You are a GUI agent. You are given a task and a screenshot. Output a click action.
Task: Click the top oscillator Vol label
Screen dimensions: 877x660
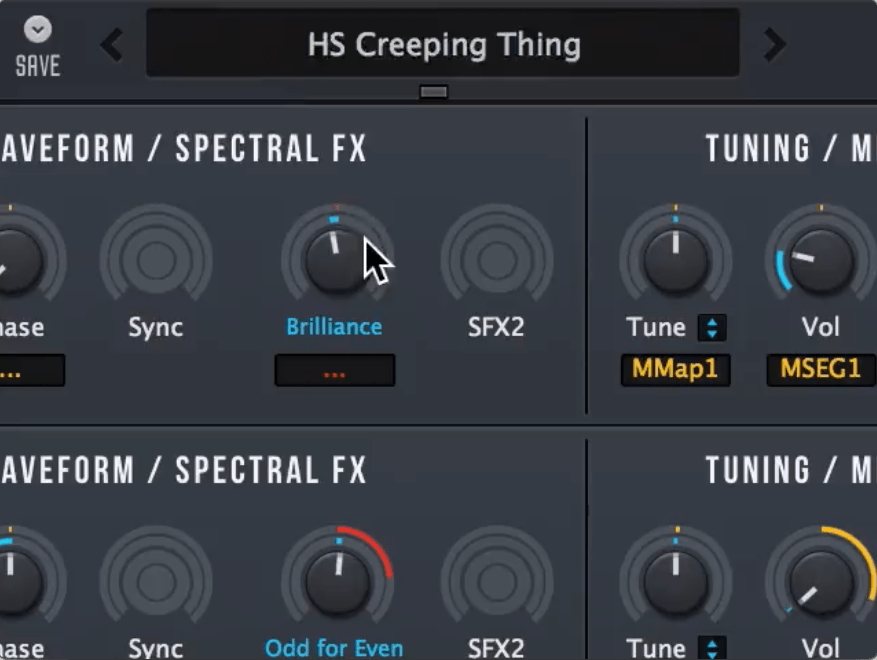click(x=821, y=327)
